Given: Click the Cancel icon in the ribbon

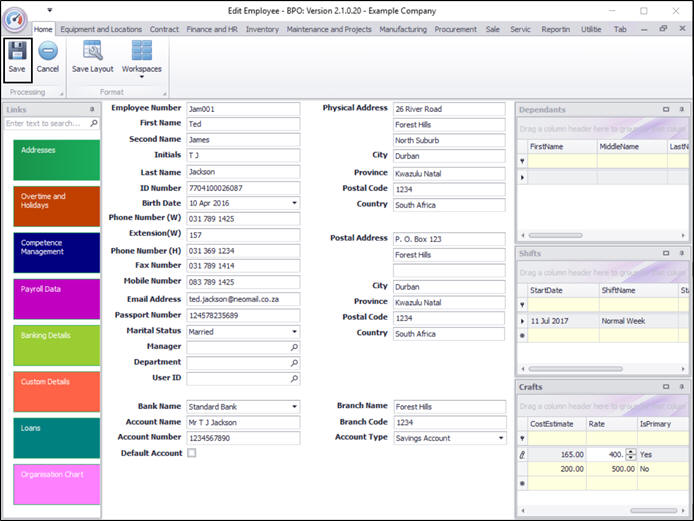Looking at the screenshot, I should (x=48, y=52).
